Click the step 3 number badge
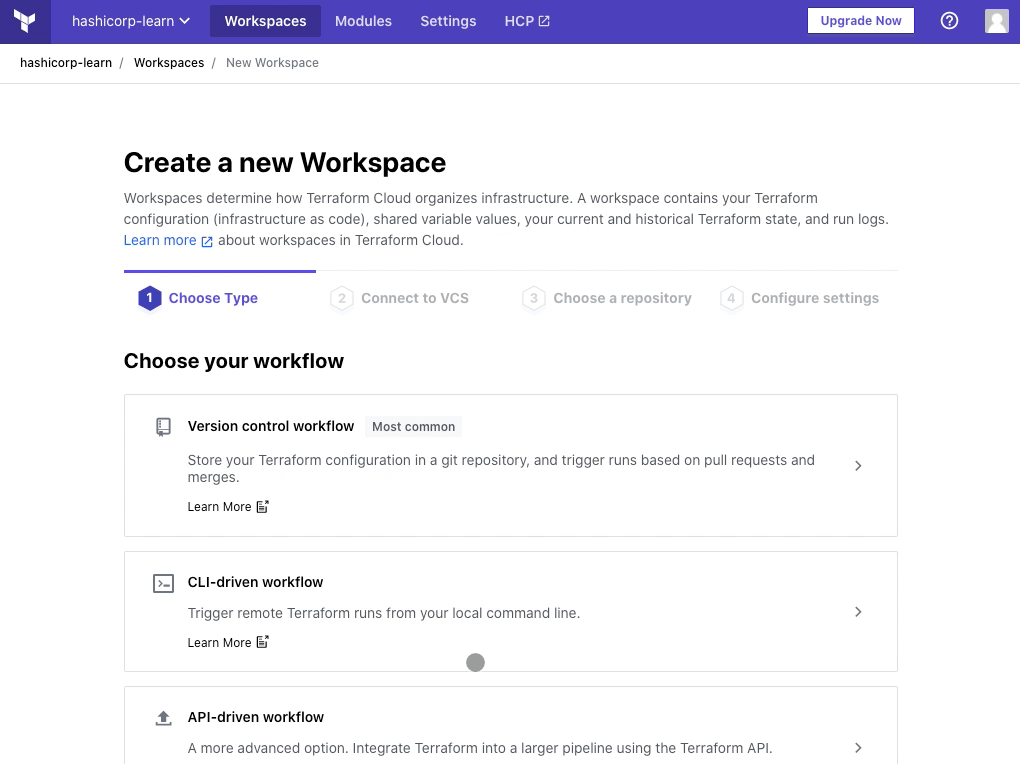This screenshot has width=1020, height=764. [x=533, y=298]
